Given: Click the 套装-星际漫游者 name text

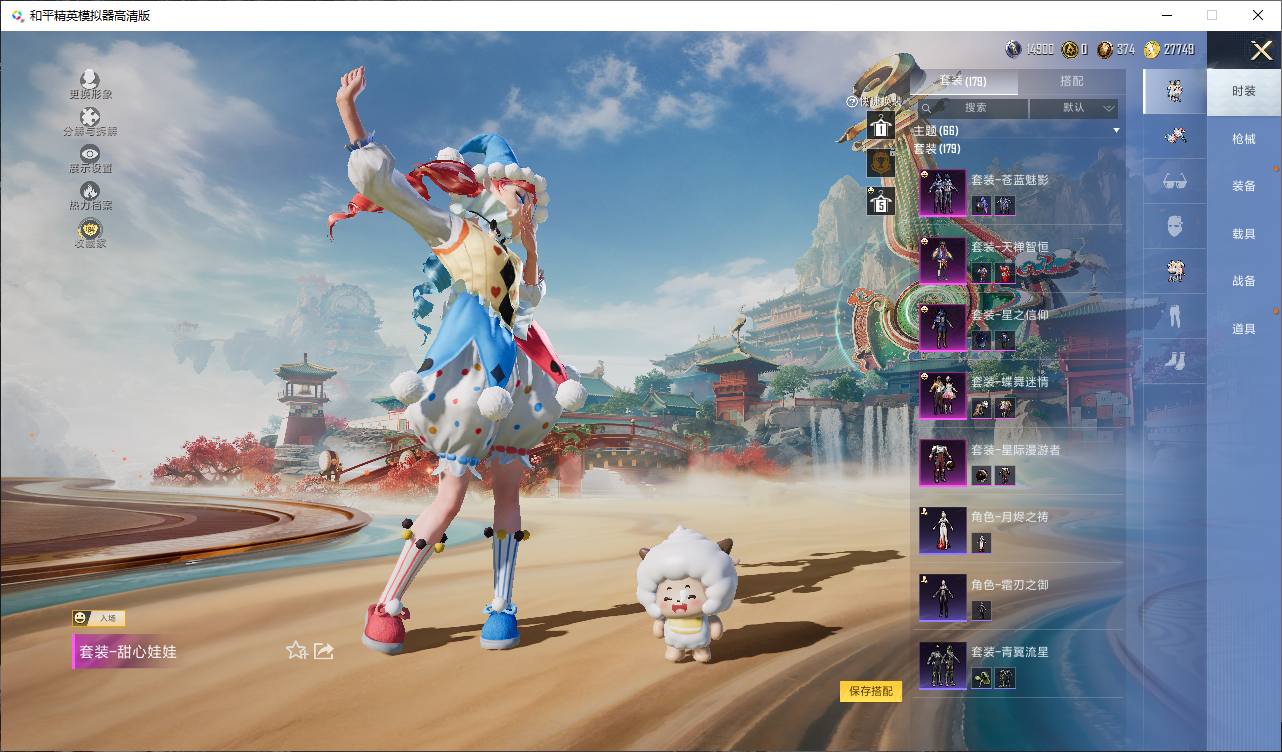Looking at the screenshot, I should coord(1016,450).
